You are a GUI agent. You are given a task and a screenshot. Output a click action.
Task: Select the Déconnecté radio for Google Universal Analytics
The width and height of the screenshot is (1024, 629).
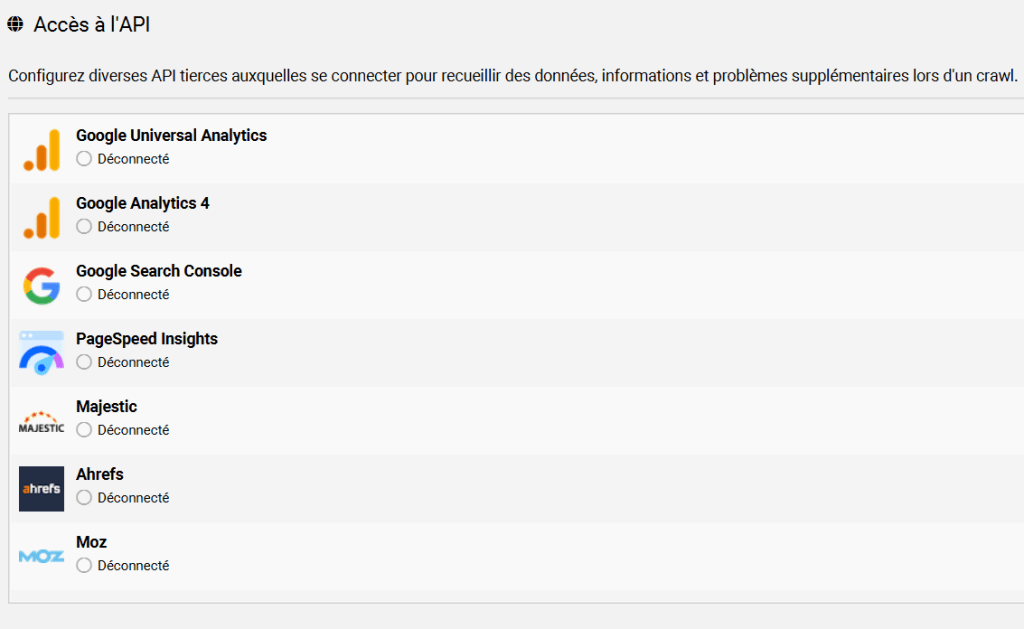point(84,158)
